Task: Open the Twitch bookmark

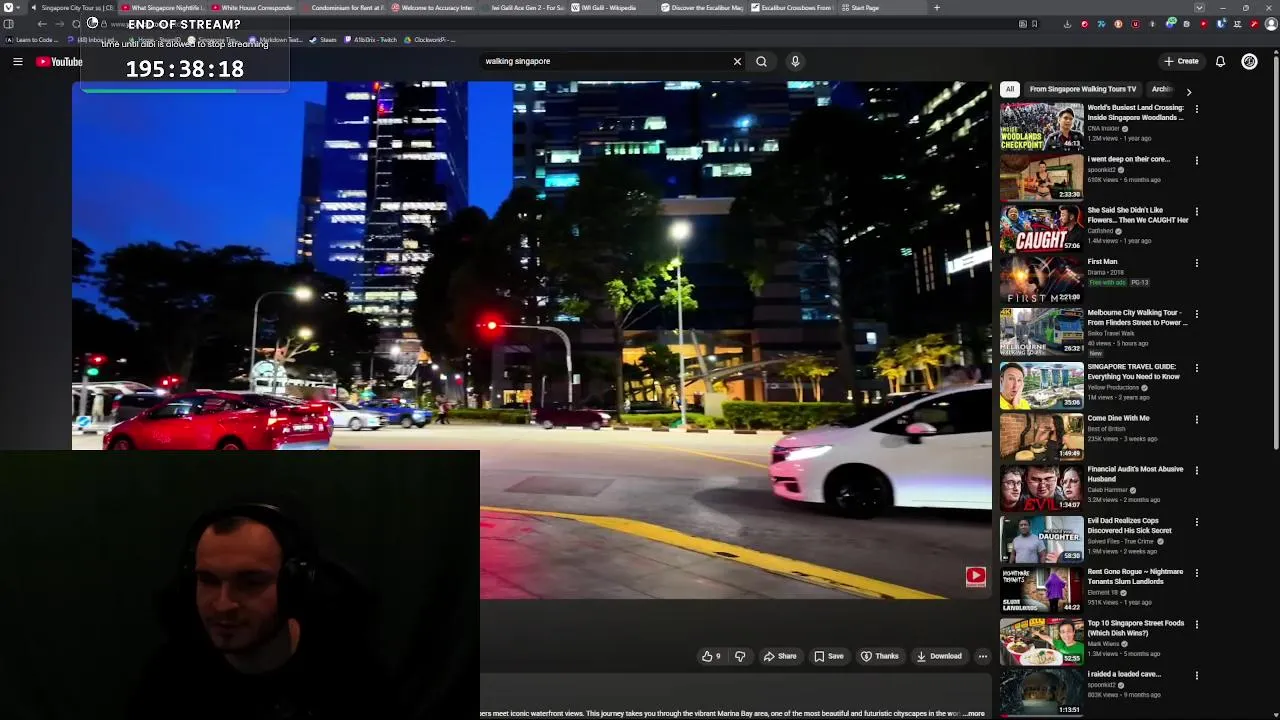Action: coord(370,40)
